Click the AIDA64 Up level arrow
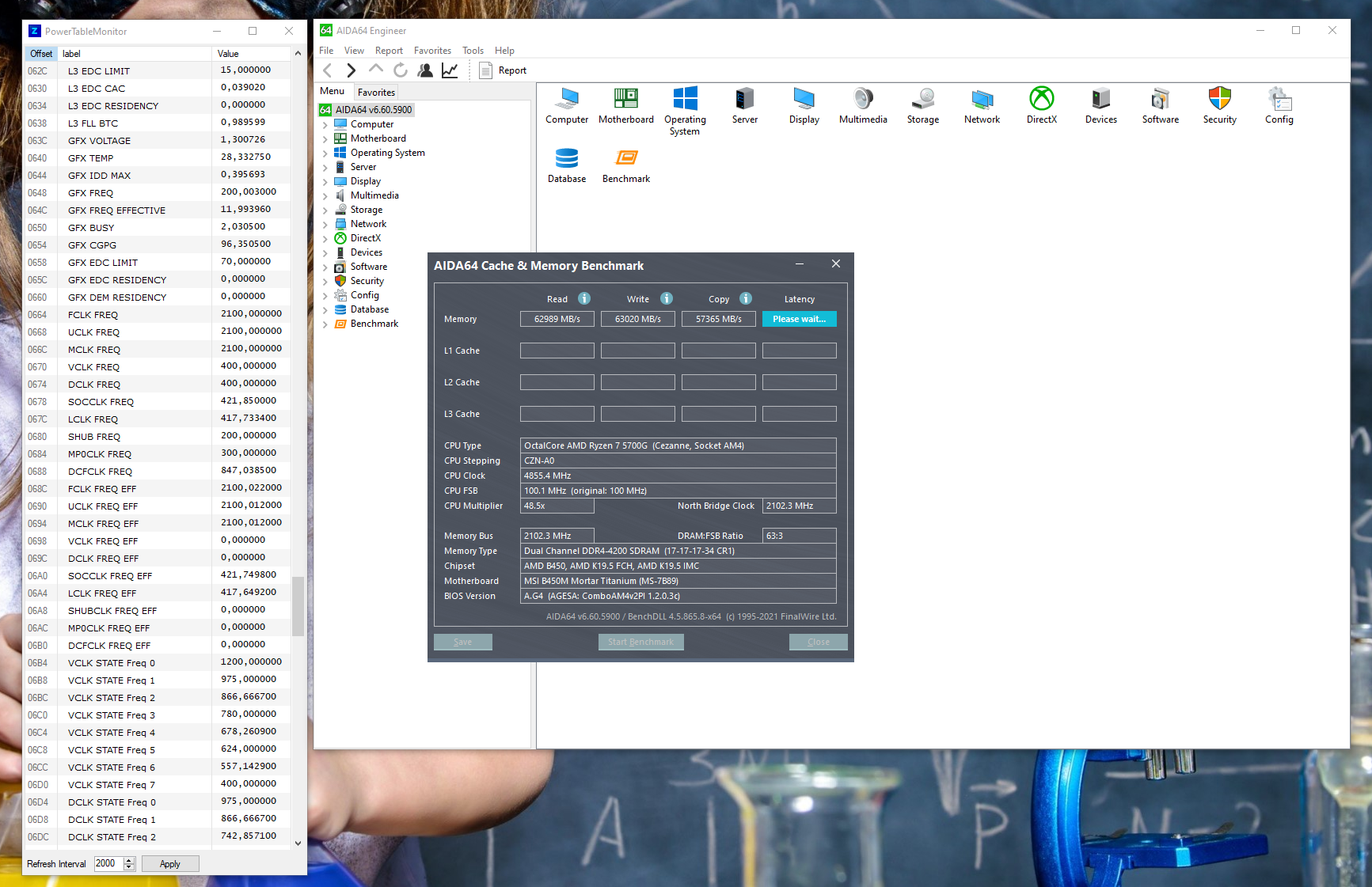The height and width of the screenshot is (887, 1372). coord(376,70)
